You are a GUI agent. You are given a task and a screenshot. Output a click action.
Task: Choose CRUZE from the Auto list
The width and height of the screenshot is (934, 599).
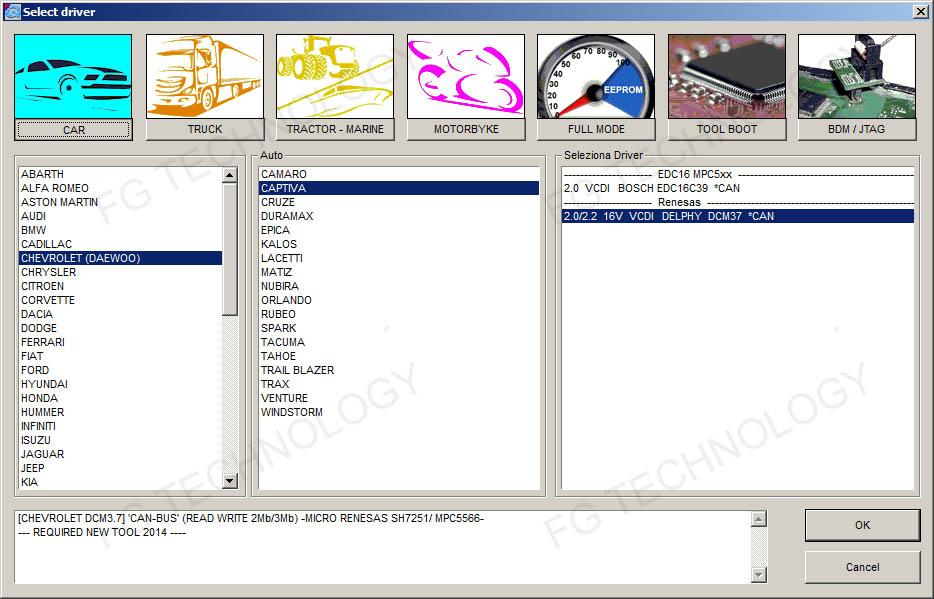tap(399, 202)
